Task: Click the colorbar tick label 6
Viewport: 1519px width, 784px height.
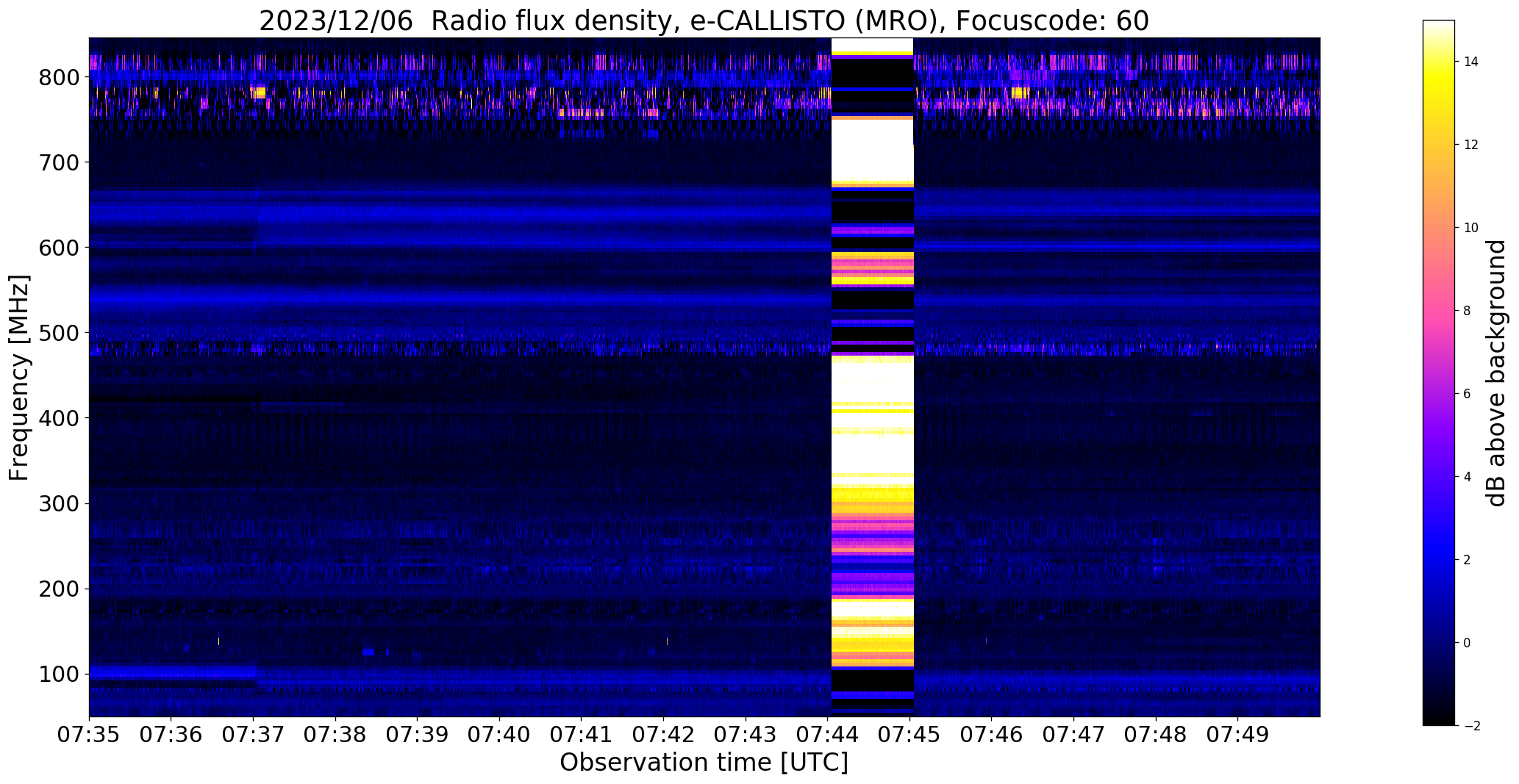Action: [x=1468, y=394]
